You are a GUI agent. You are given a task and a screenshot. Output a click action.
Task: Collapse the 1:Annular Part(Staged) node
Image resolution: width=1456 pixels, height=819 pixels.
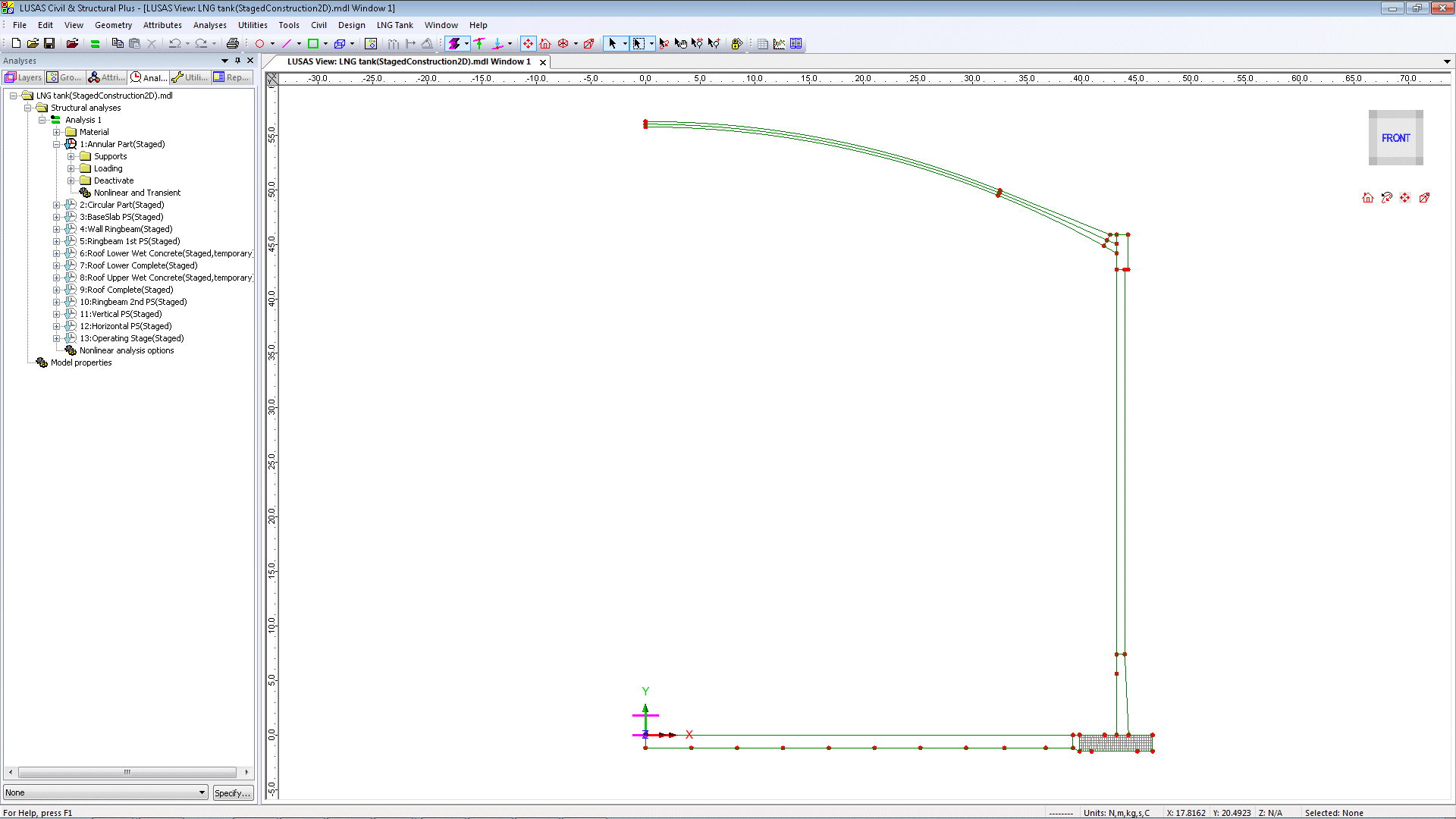click(x=56, y=144)
